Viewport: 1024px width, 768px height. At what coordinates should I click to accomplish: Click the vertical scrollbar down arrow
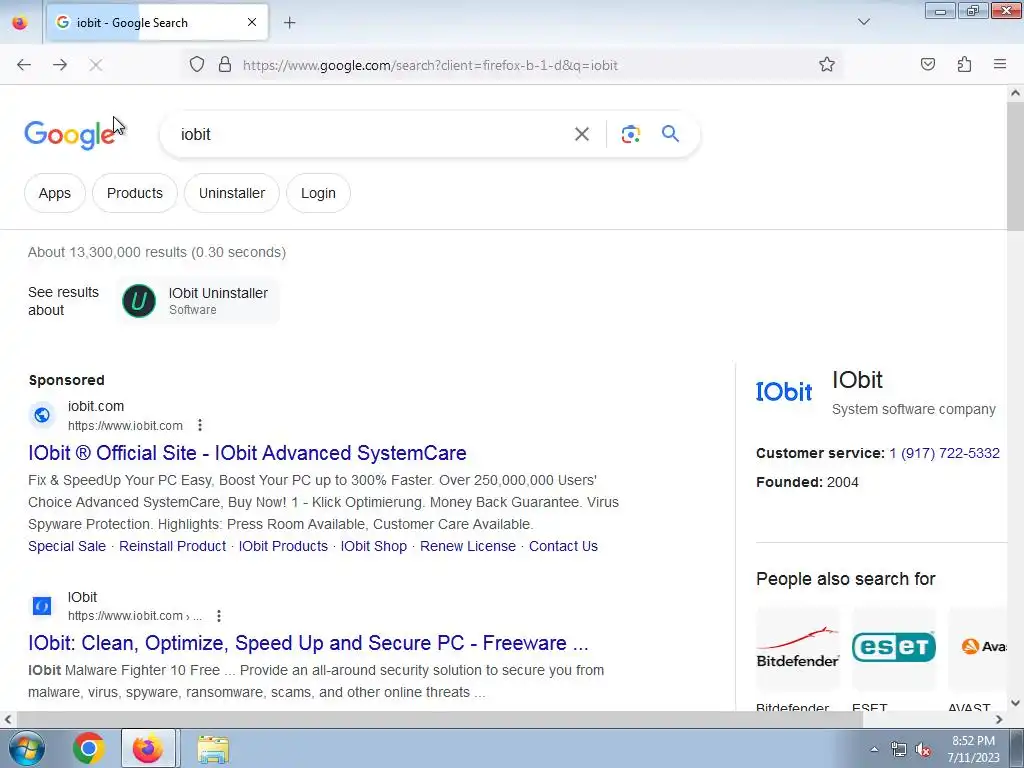1015,703
